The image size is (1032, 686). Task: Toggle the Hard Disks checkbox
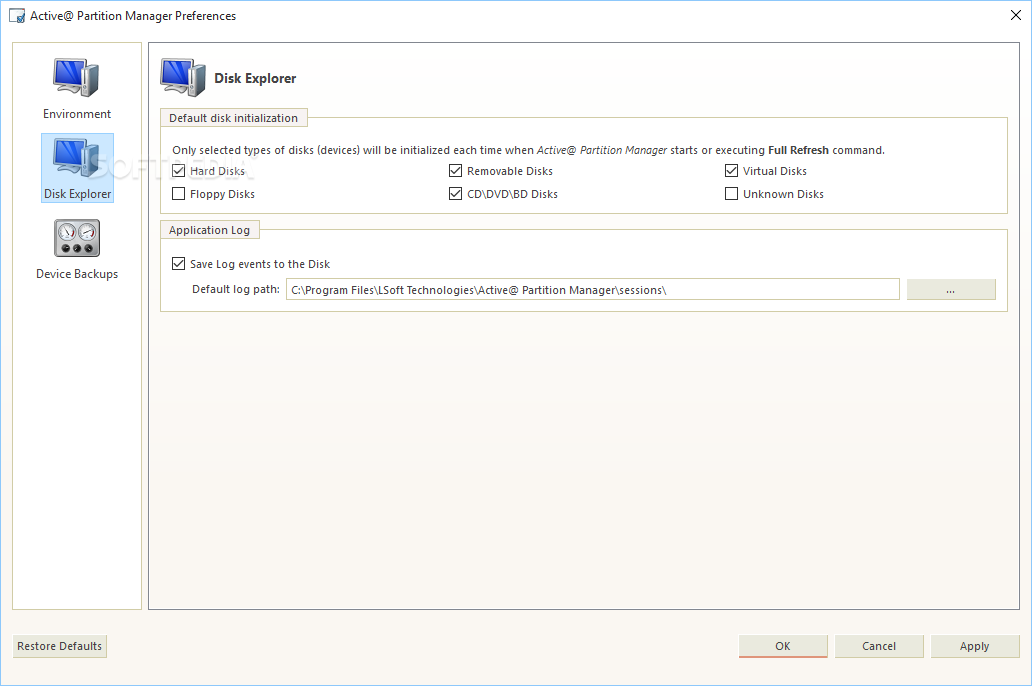178,171
